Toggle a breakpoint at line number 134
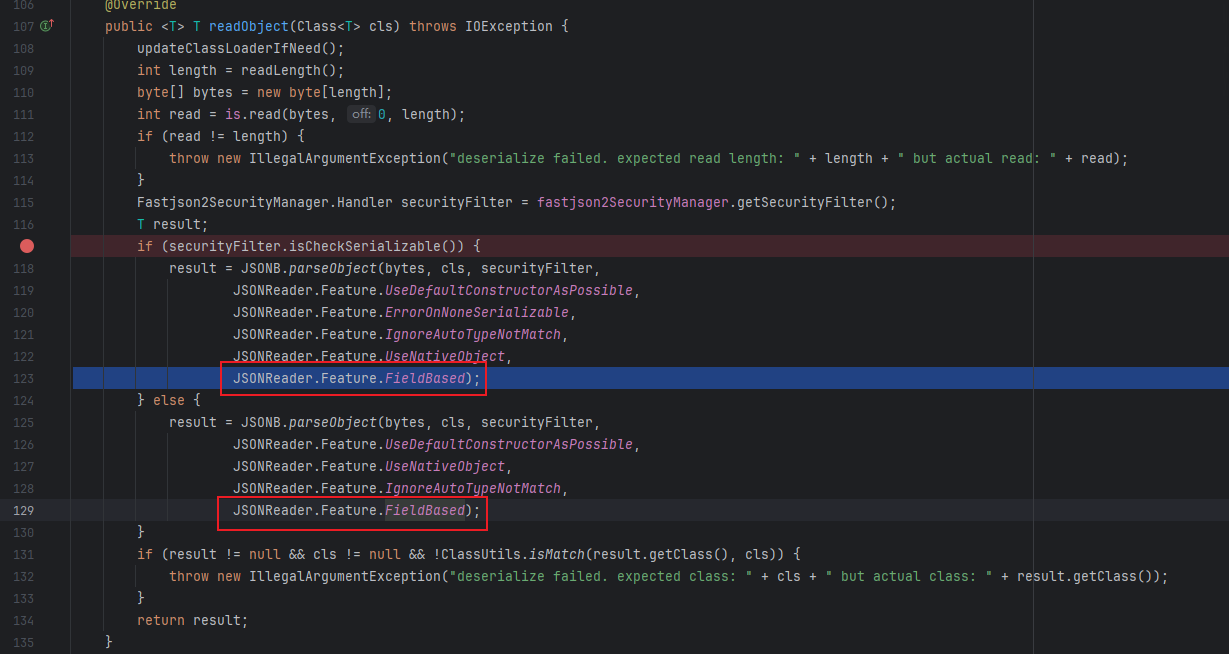Viewport: 1229px width, 654px height. pos(23,620)
